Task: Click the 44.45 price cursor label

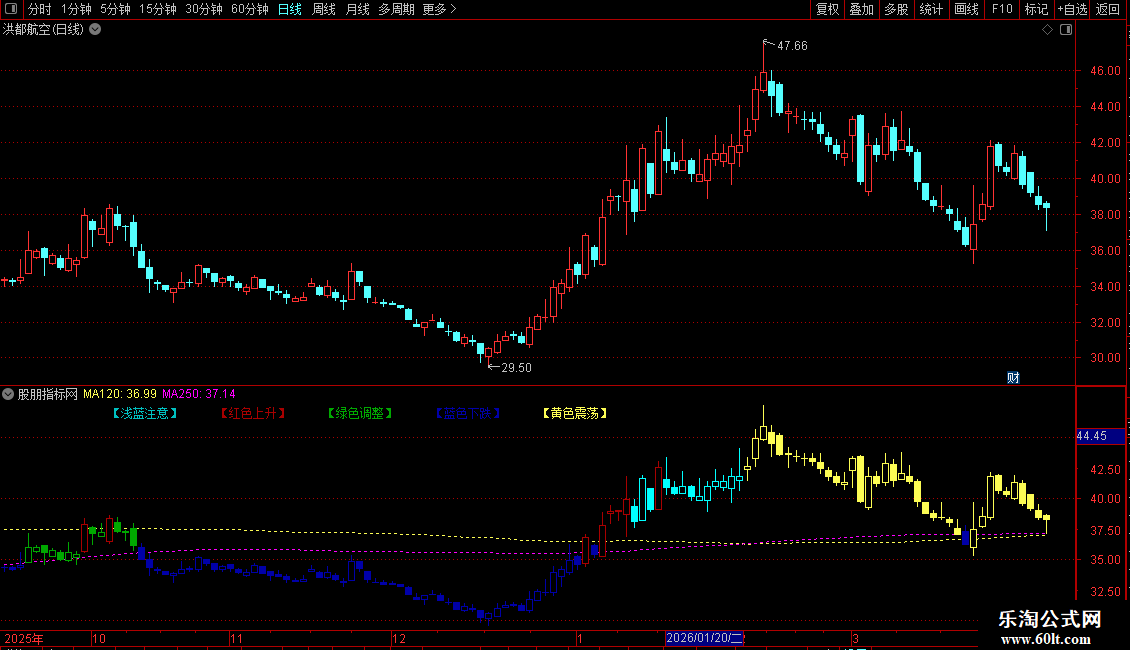Action: click(1100, 436)
